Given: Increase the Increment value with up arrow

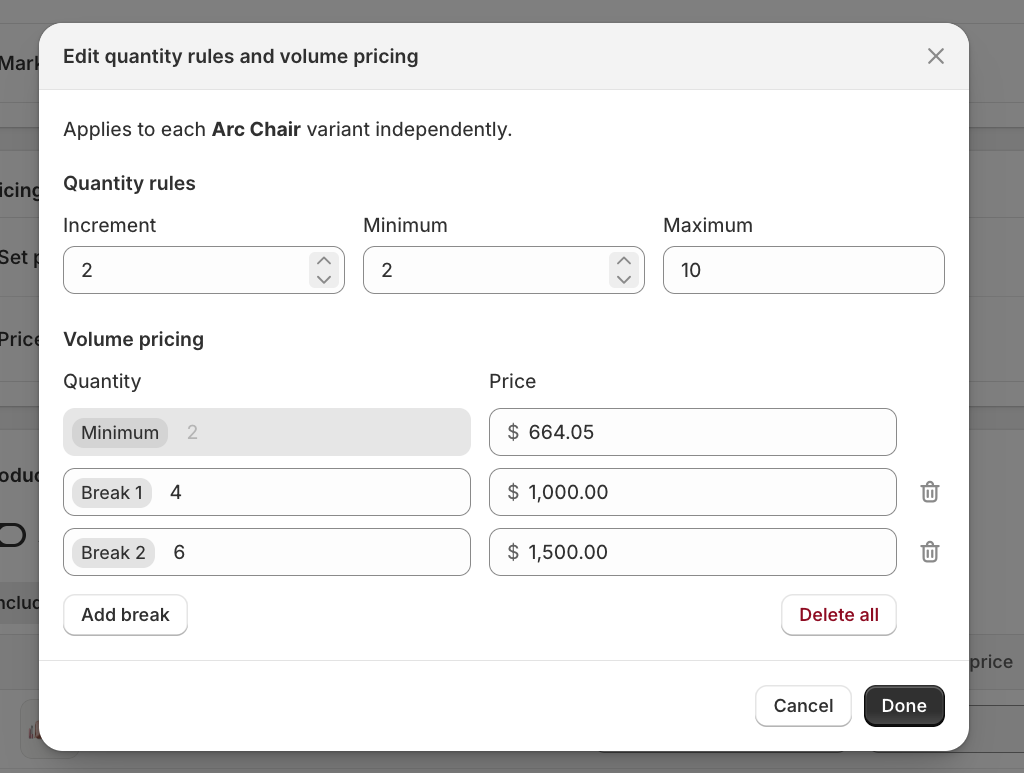Looking at the screenshot, I should (x=324, y=261).
